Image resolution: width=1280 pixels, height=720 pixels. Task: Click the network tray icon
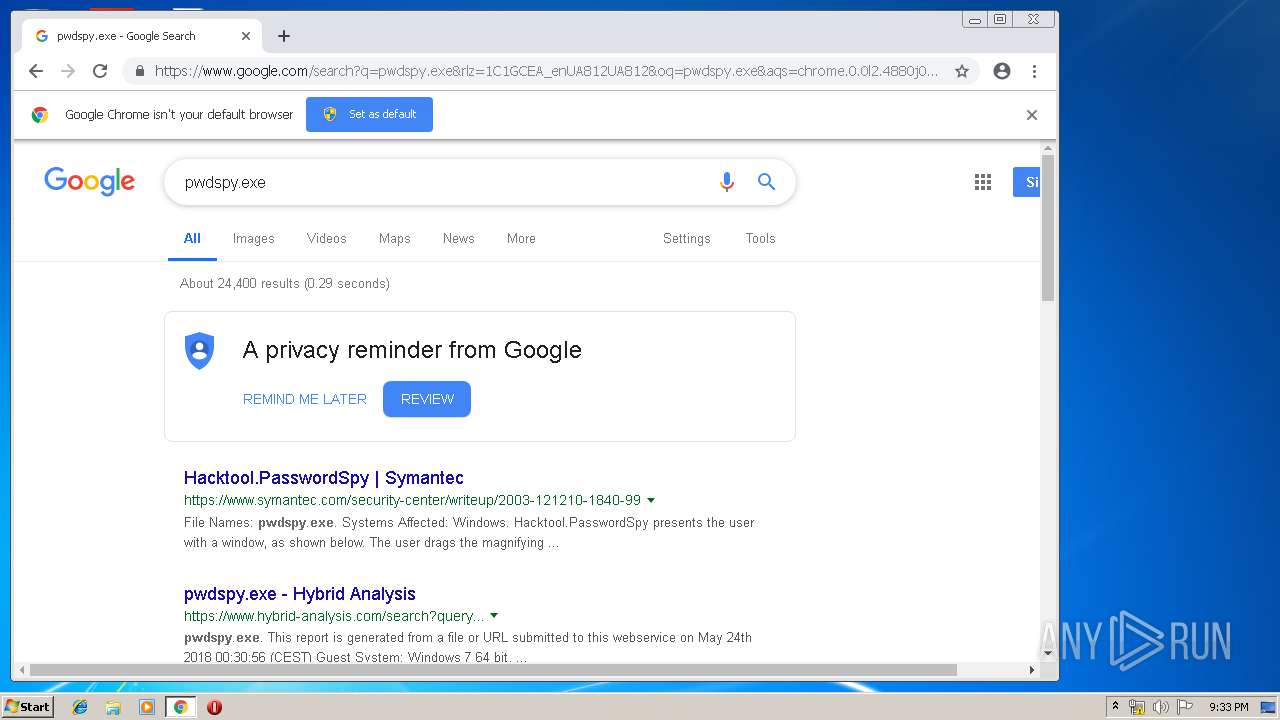click(x=1137, y=707)
